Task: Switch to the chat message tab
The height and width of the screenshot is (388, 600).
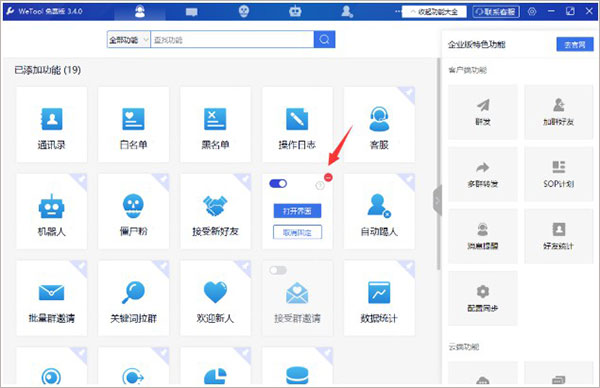Action: pyautogui.click(x=191, y=12)
